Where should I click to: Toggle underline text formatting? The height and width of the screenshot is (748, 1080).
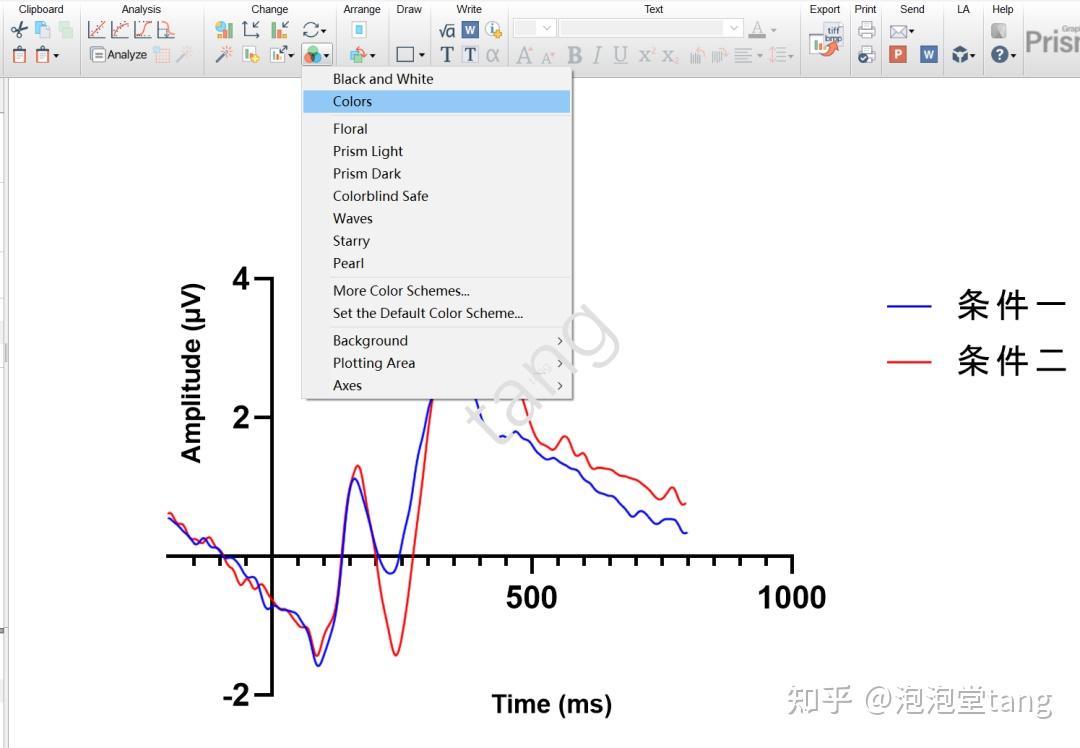(618, 56)
